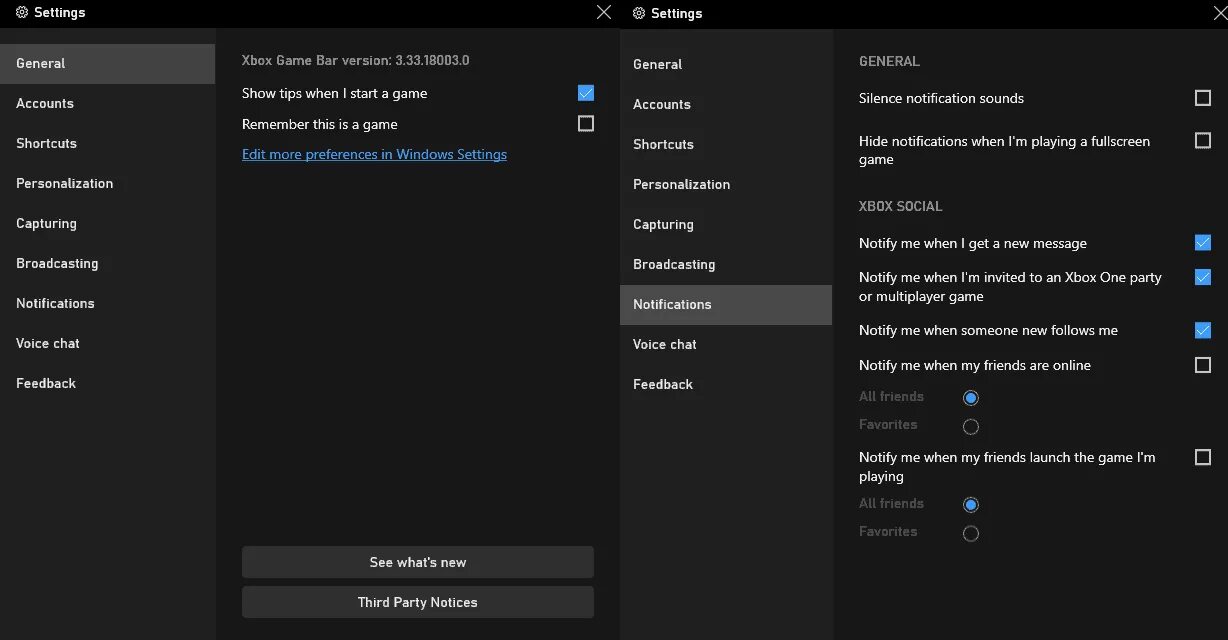Select All friends radio under friends launch game
This screenshot has height=640, width=1228.
970,505
